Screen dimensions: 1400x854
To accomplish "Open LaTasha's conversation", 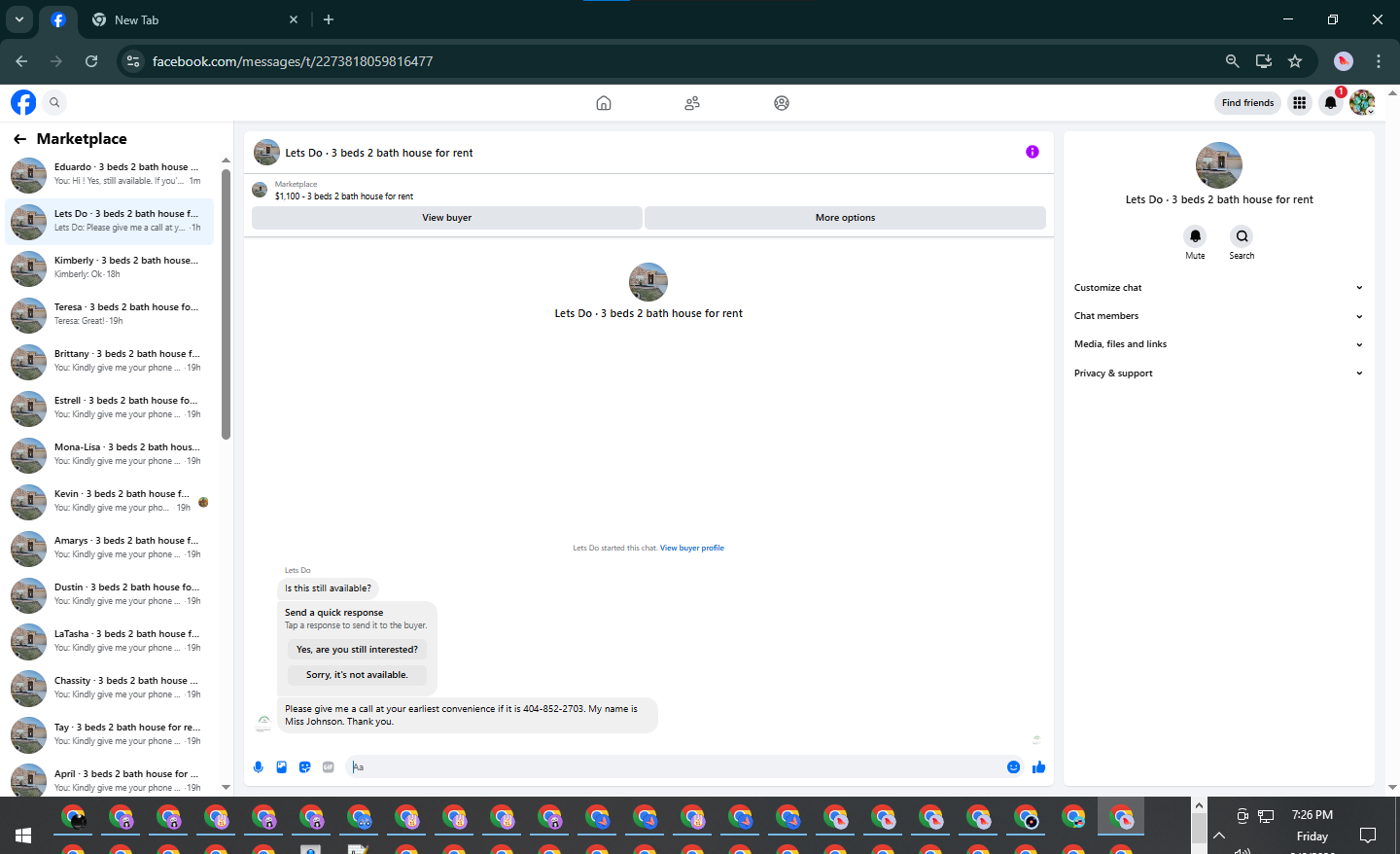I will pyautogui.click(x=109, y=641).
